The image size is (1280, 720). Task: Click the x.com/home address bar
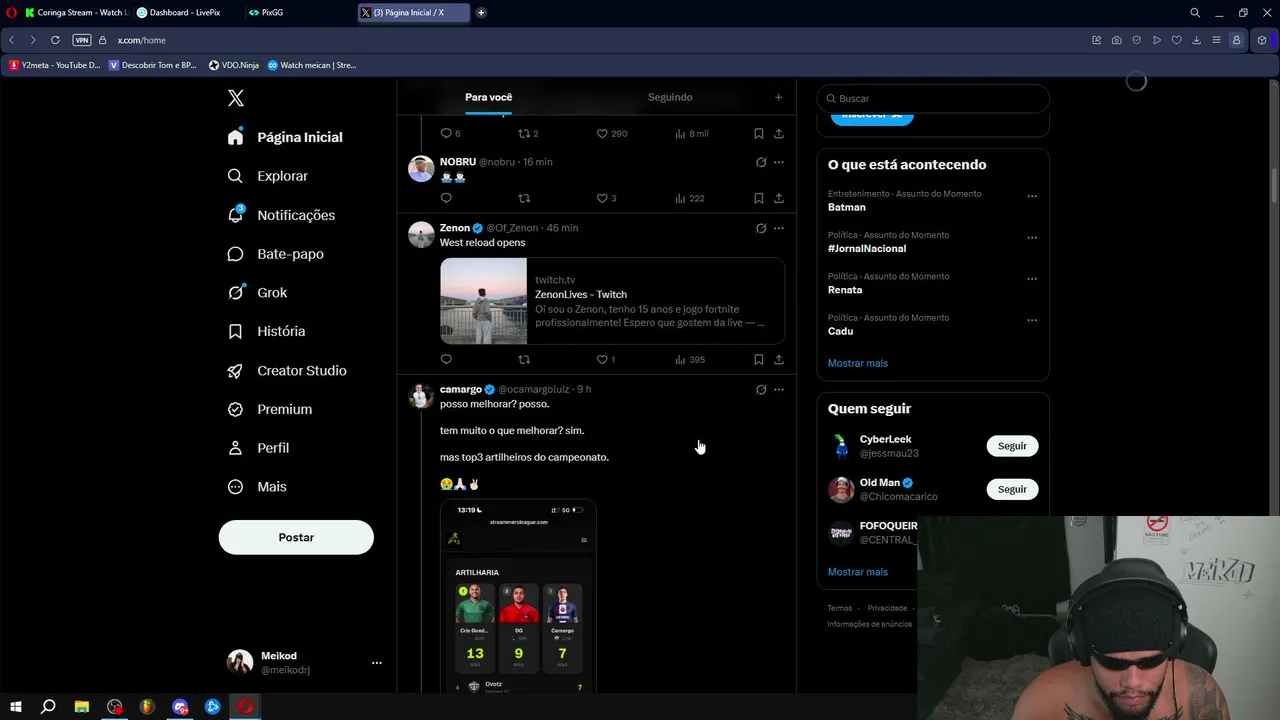click(142, 40)
